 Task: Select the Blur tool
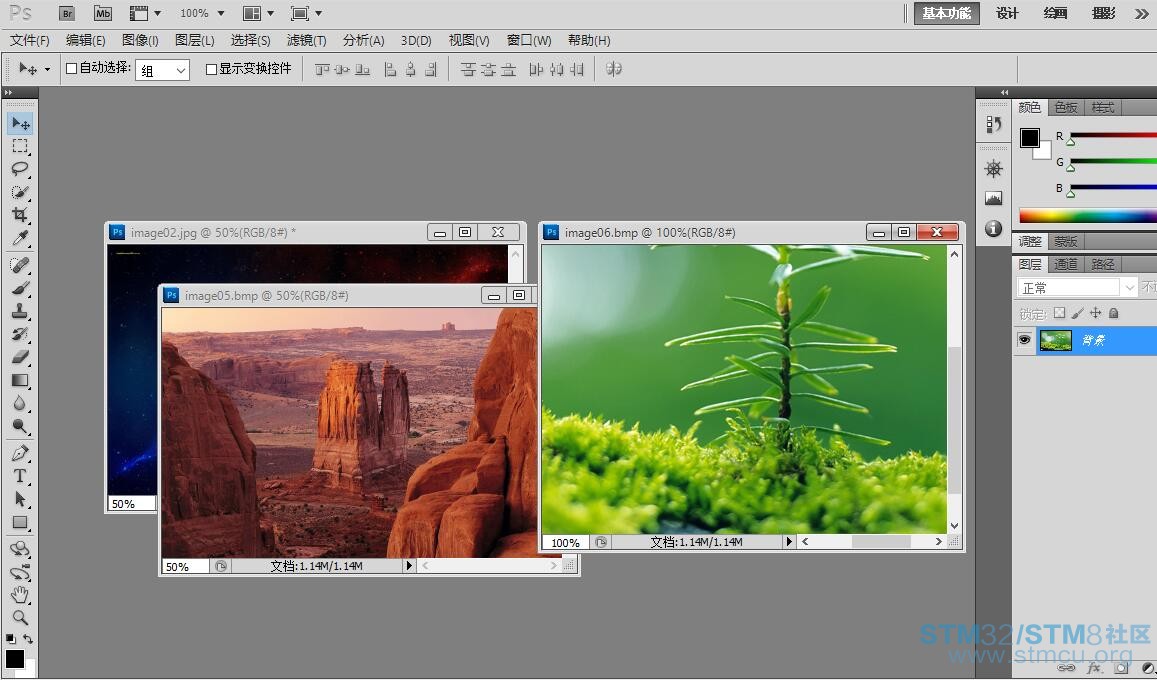point(20,403)
